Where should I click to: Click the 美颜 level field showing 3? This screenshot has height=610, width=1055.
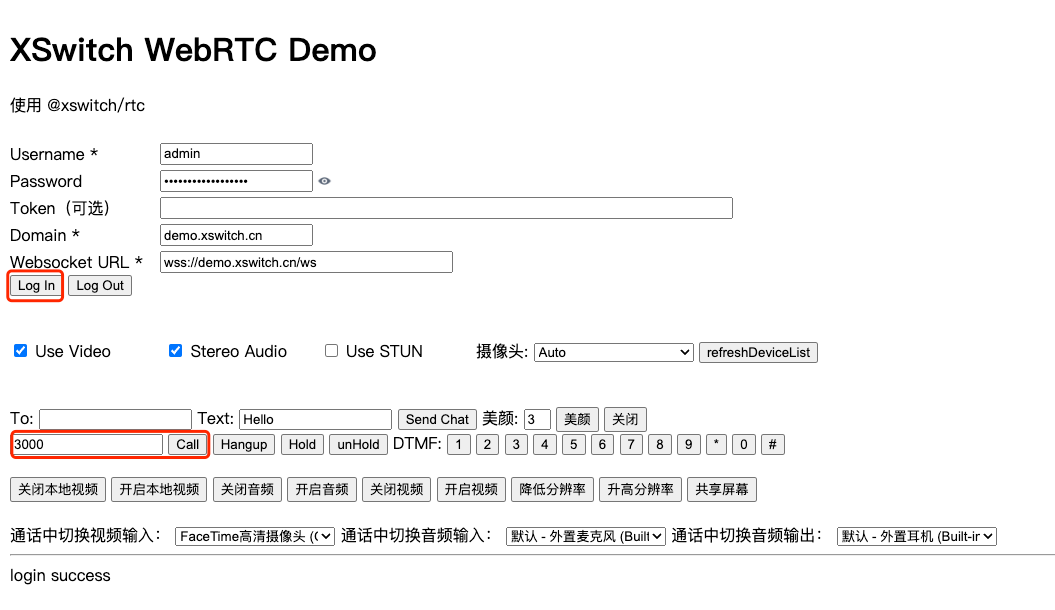pos(537,419)
